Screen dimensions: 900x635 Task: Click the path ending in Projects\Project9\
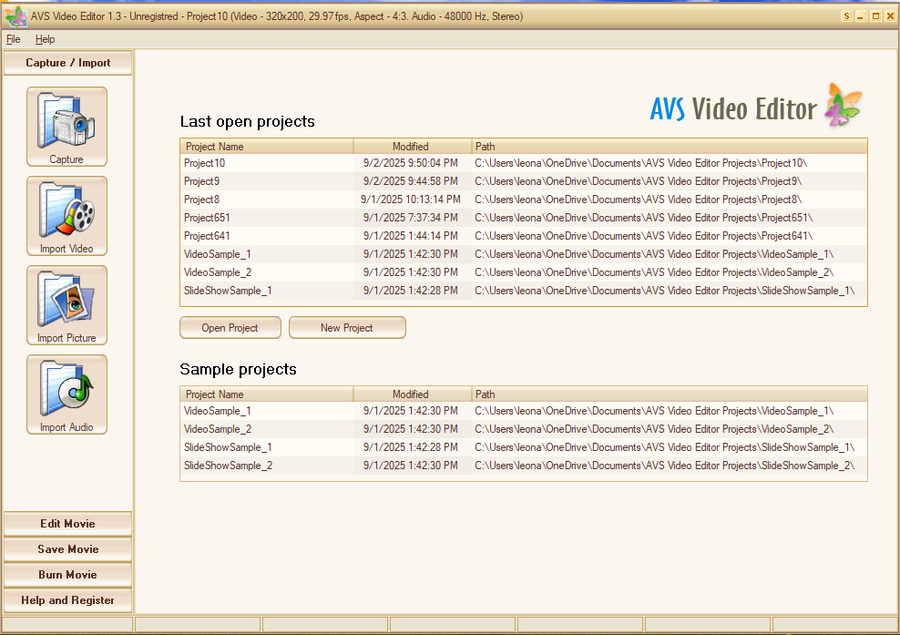pyautogui.click(x=638, y=181)
